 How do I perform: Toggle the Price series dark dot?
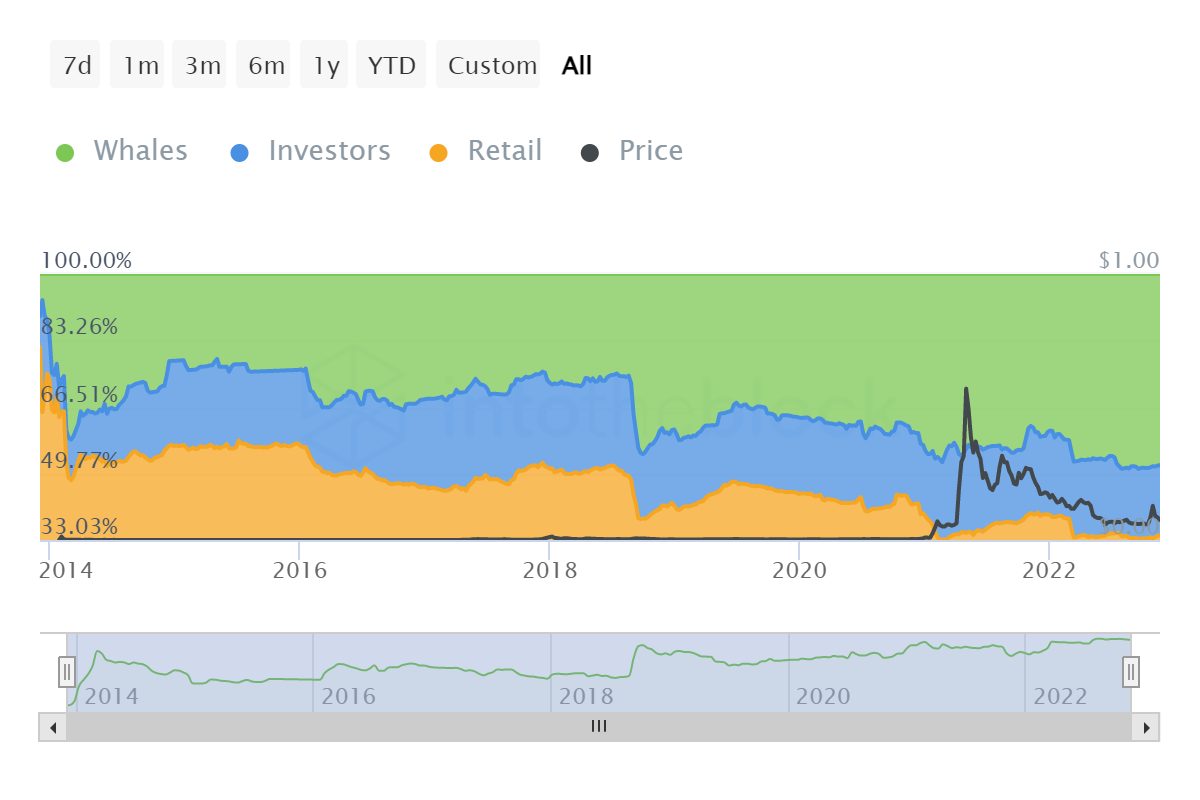(x=590, y=152)
